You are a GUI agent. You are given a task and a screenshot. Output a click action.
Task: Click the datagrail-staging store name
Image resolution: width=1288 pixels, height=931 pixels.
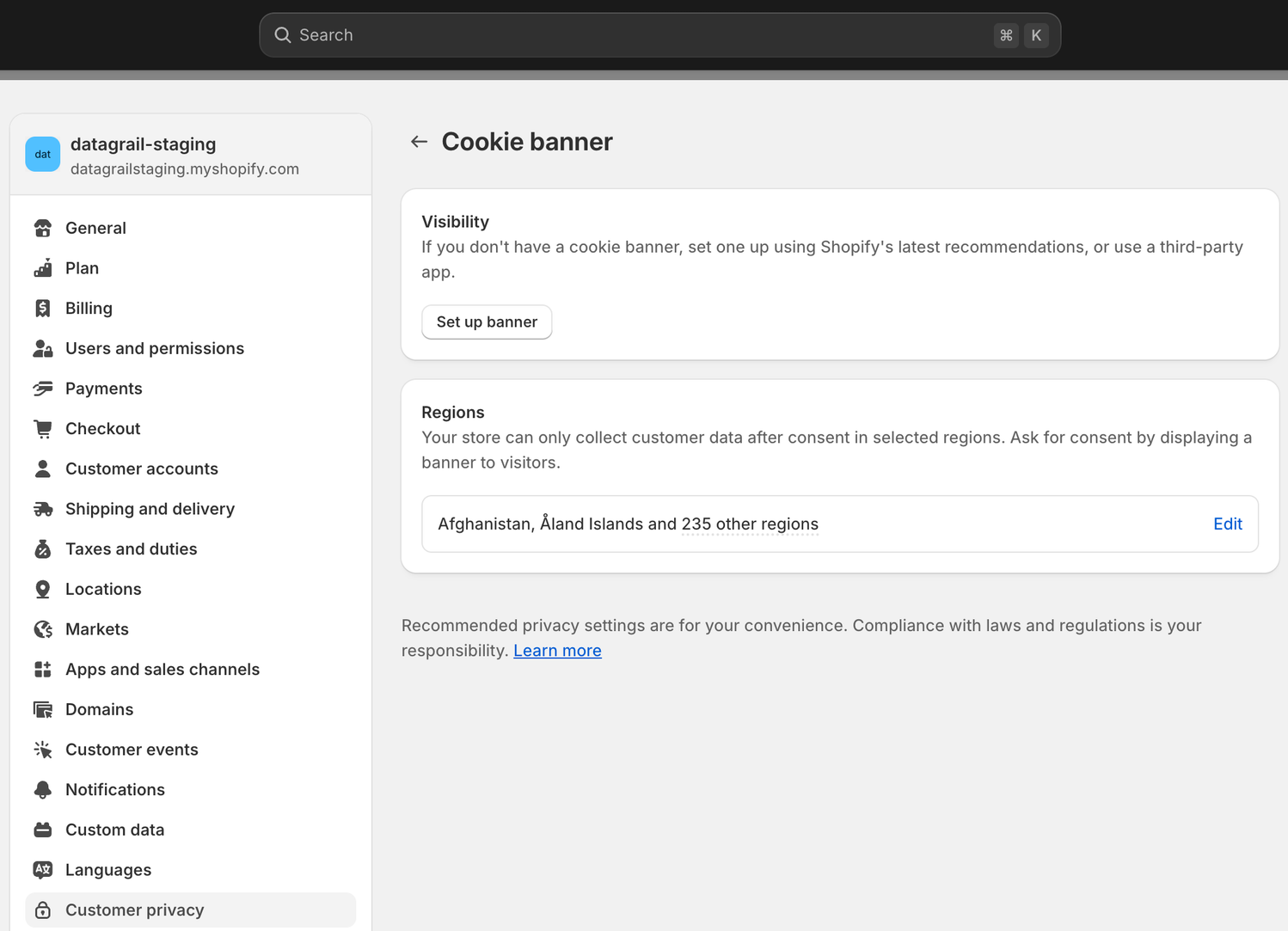click(144, 144)
